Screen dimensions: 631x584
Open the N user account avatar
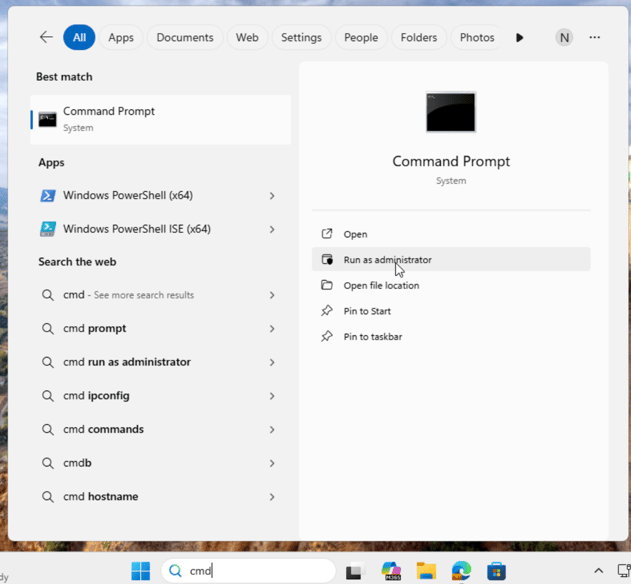tap(564, 37)
